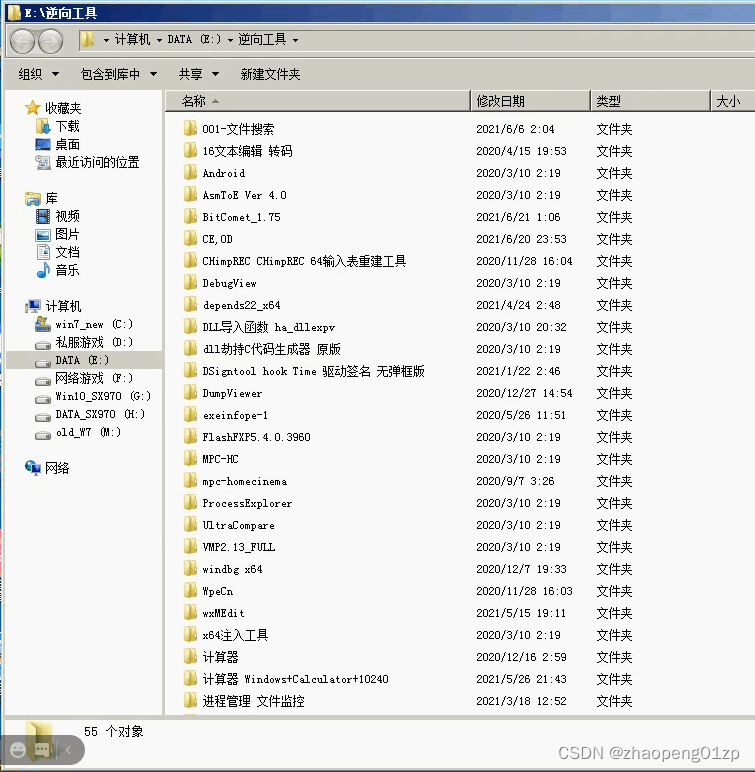Select folder FlashFXP5.4.0.3960
This screenshot has width=755, height=772.
[x=256, y=437]
